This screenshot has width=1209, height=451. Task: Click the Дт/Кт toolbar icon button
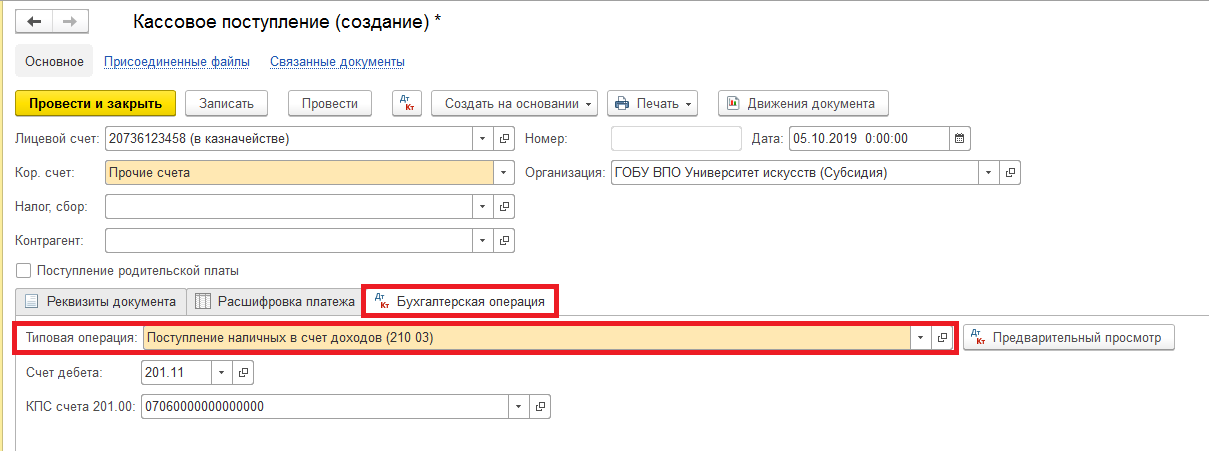[408, 103]
